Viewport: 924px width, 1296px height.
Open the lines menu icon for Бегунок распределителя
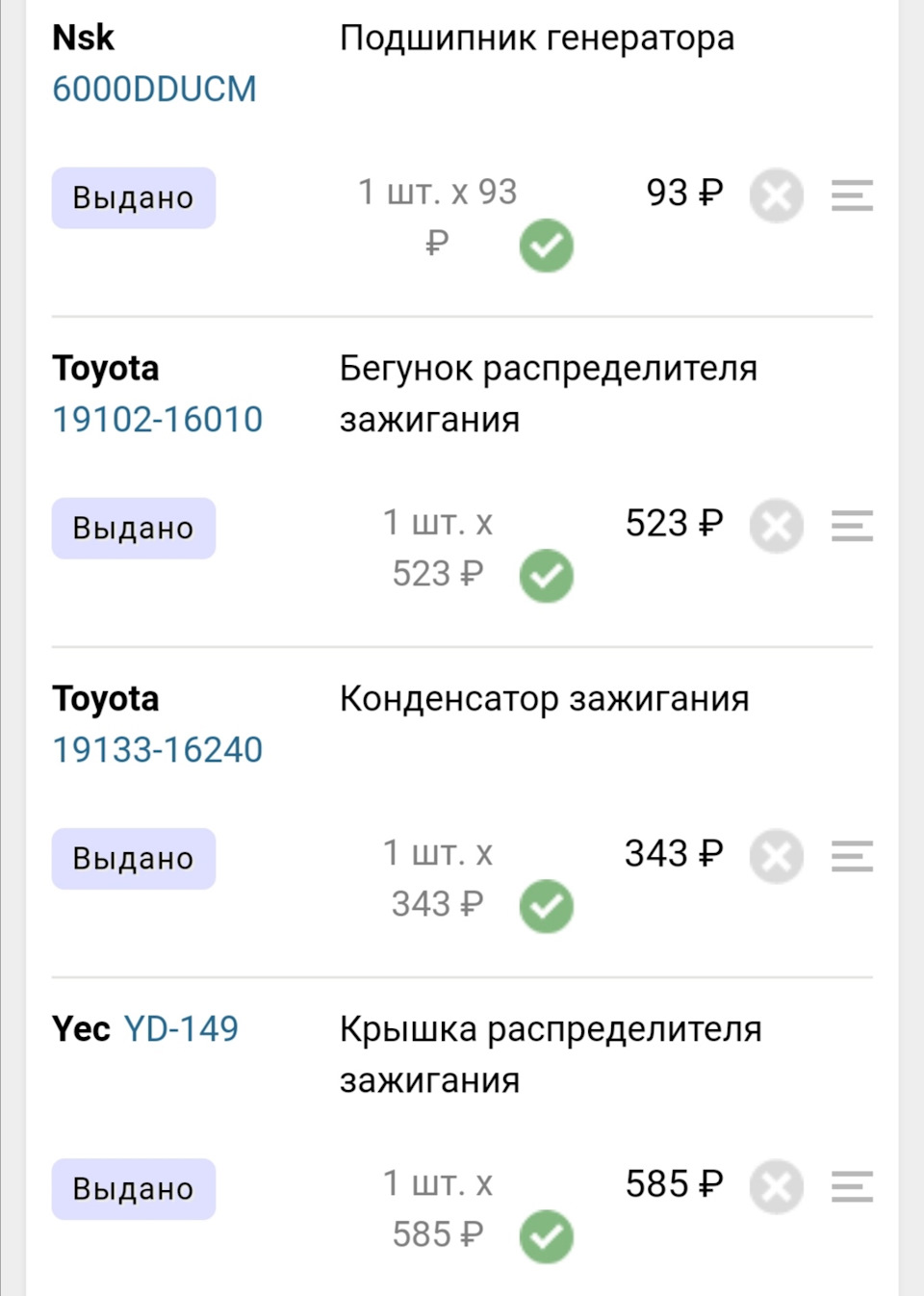pos(852,526)
